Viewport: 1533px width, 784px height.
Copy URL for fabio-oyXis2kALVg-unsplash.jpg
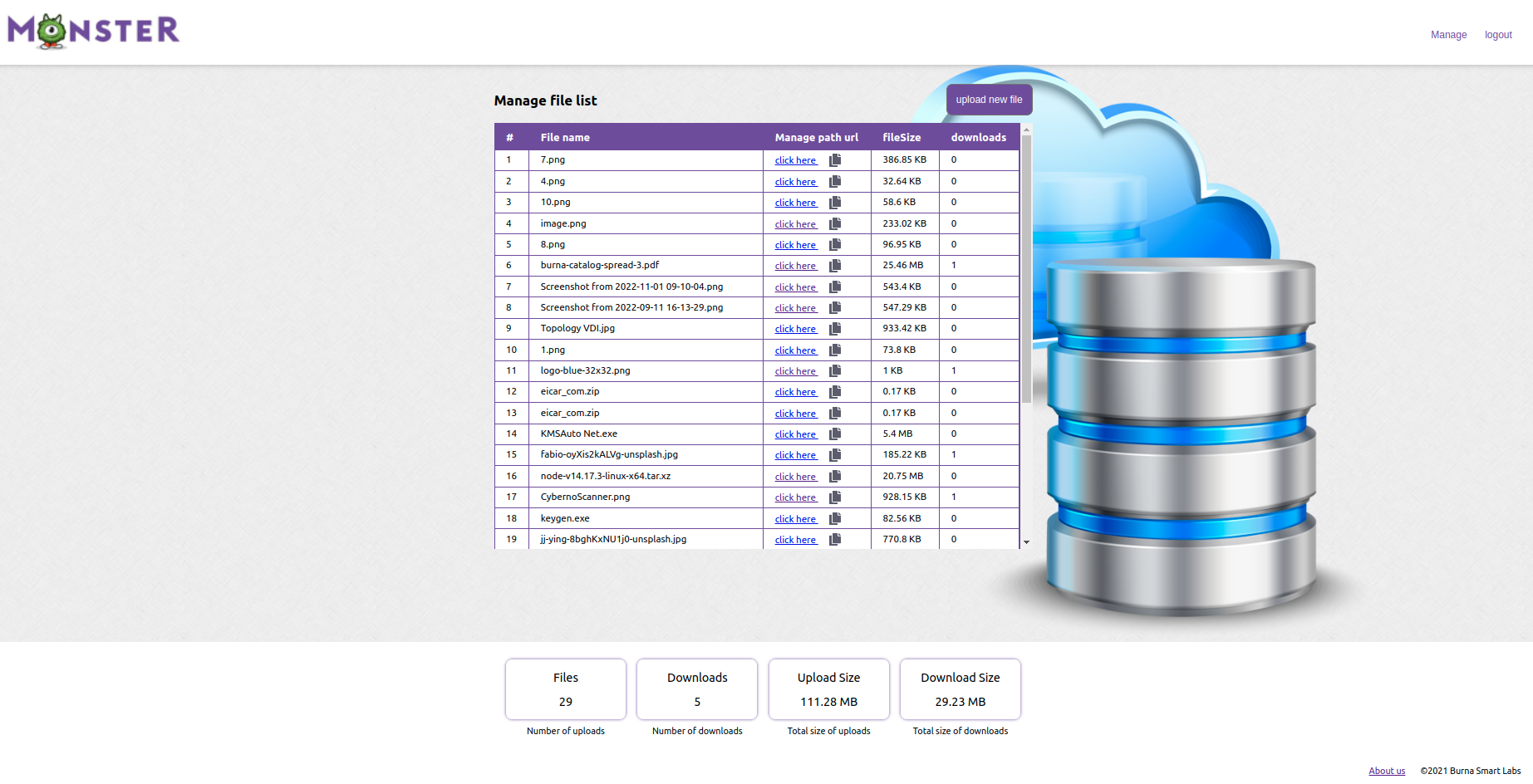(x=835, y=454)
